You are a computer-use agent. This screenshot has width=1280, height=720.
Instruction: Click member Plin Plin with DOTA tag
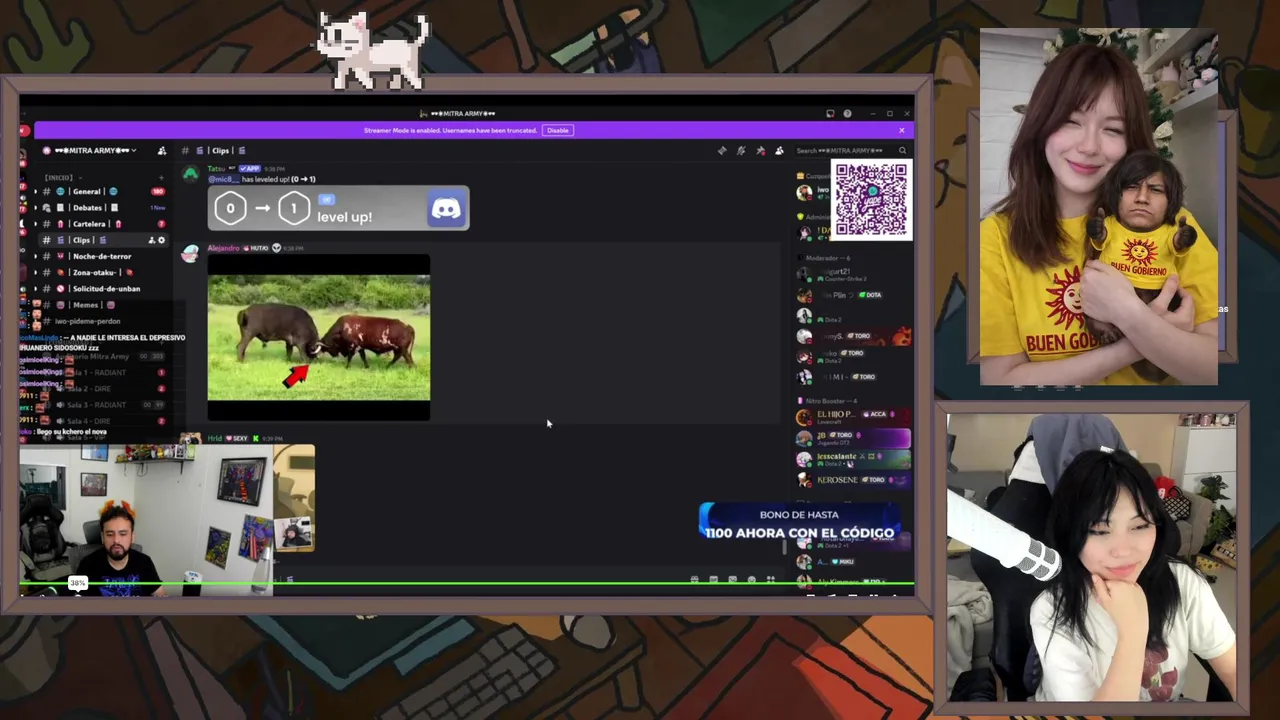point(852,295)
